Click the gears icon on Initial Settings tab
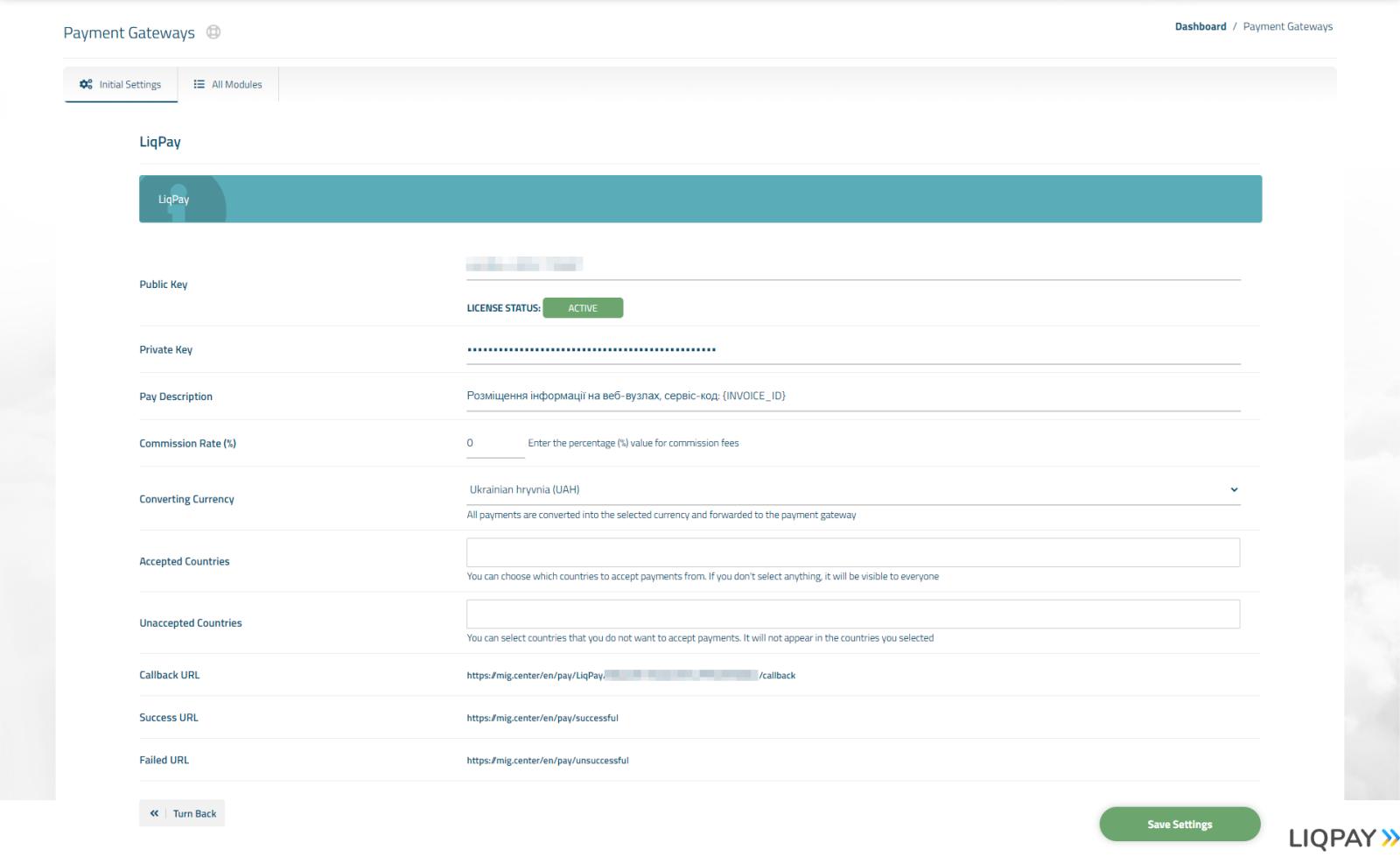 tap(86, 84)
